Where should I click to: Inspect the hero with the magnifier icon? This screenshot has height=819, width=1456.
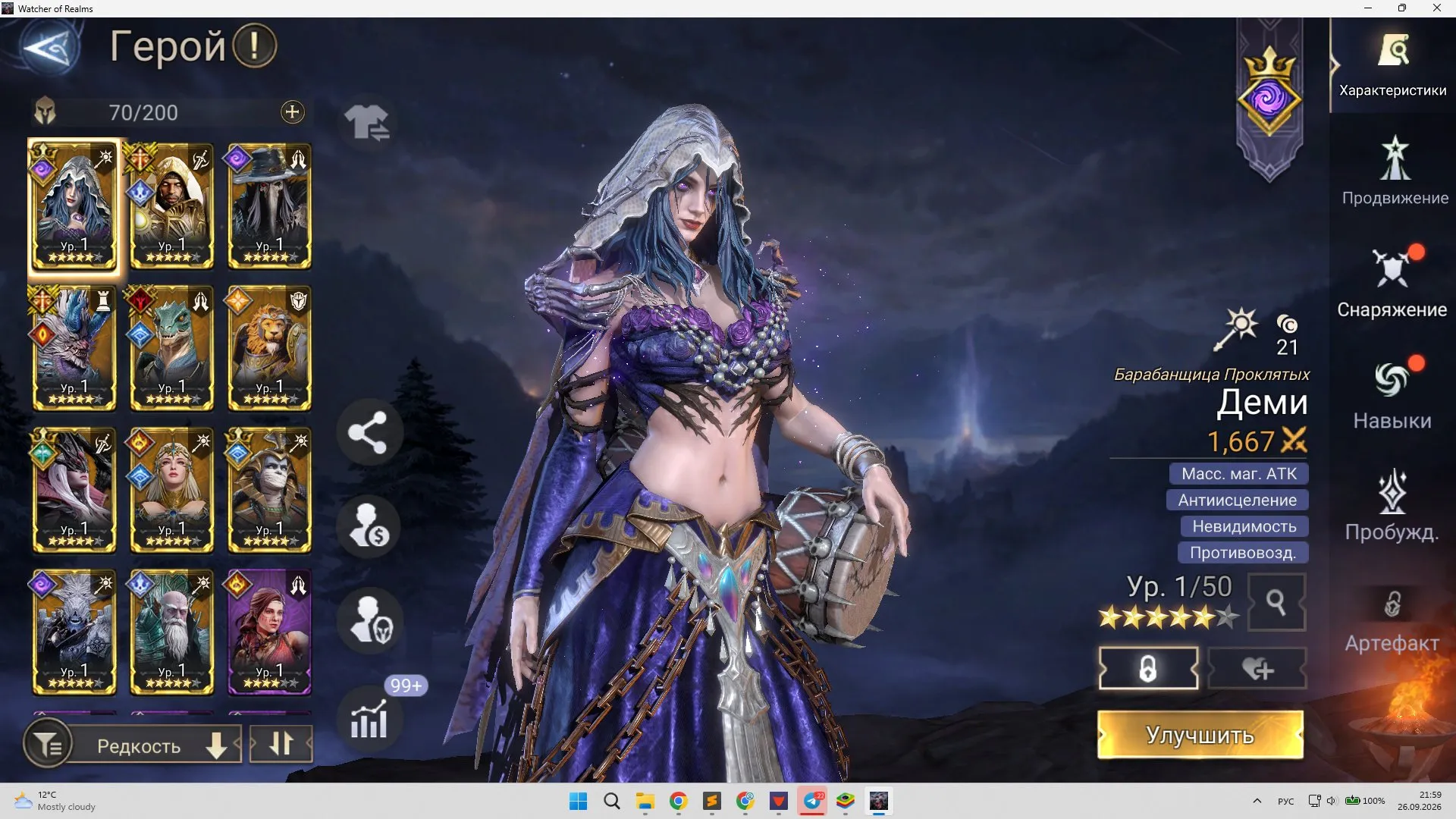pyautogui.click(x=1276, y=602)
